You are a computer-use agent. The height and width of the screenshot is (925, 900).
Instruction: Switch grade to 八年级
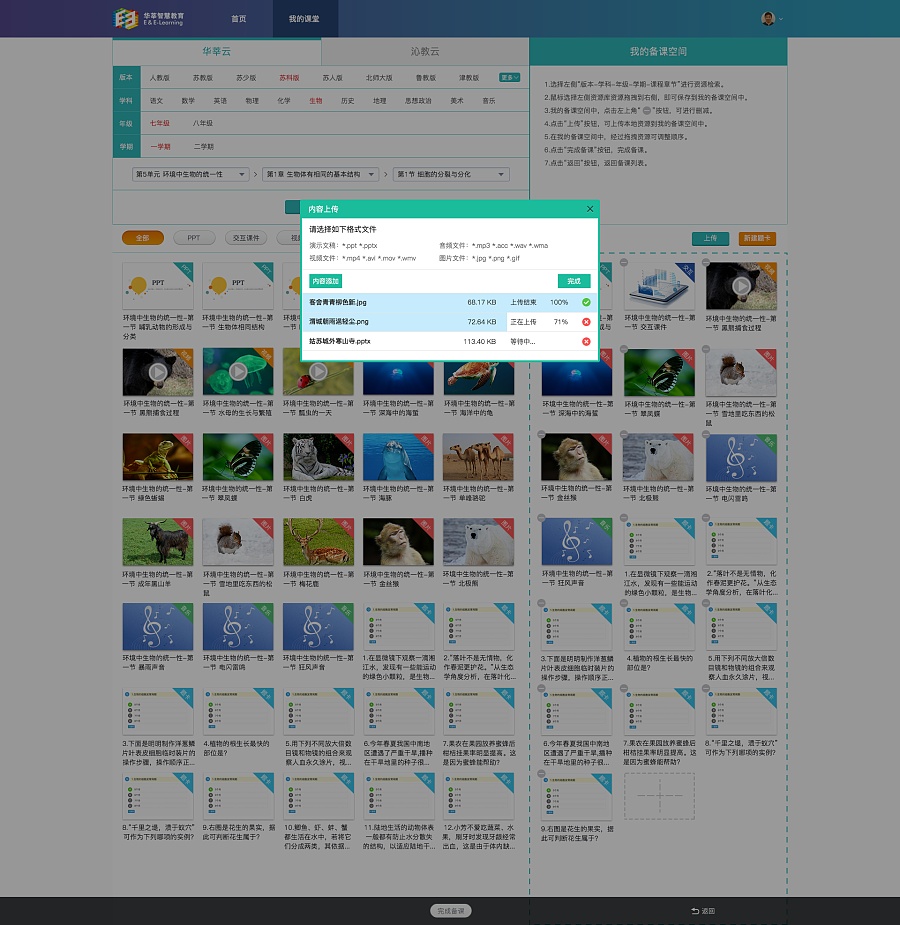click(202, 123)
